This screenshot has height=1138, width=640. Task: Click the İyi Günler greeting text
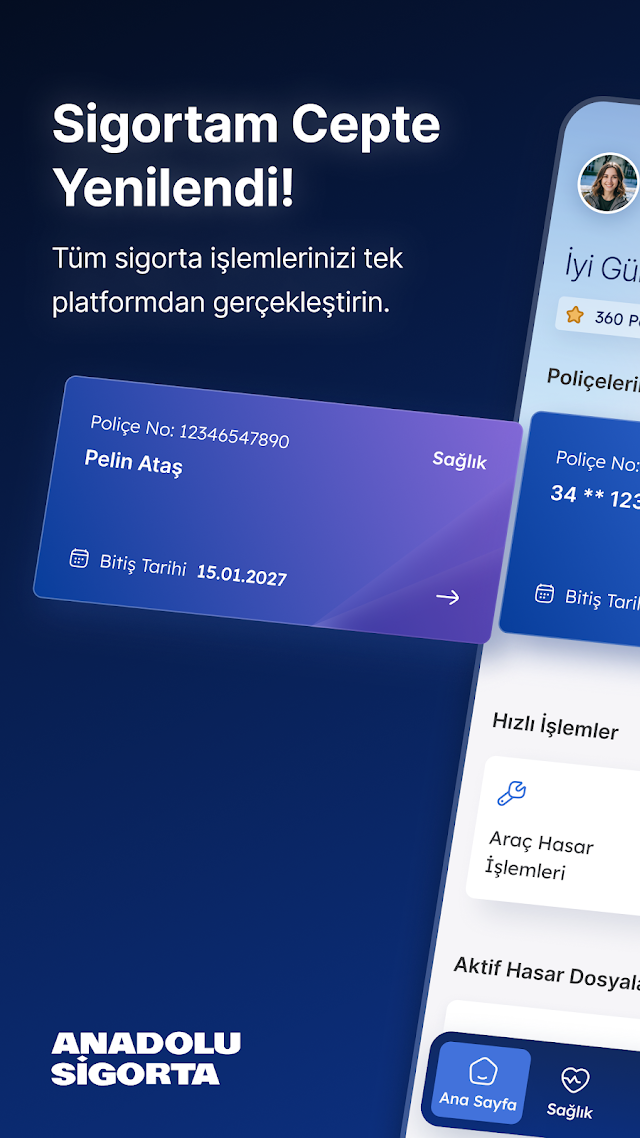[x=602, y=268]
